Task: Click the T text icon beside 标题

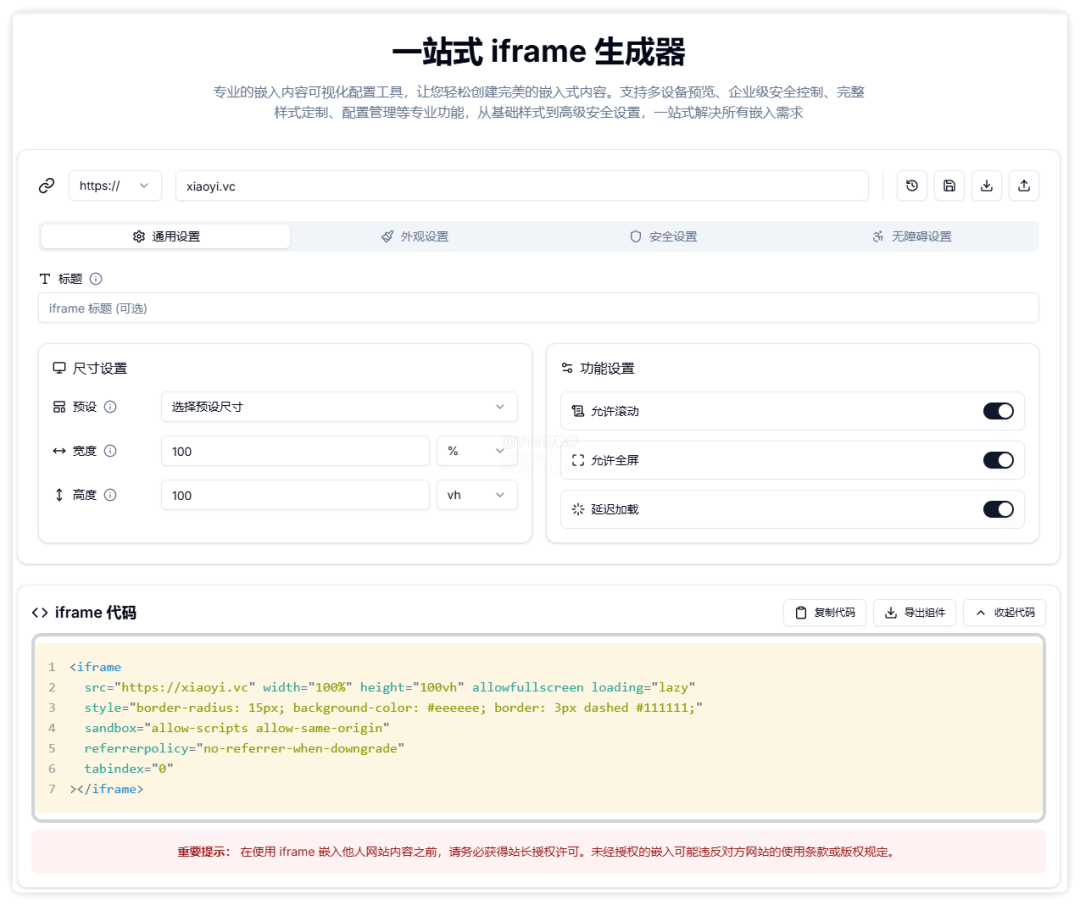Action: pos(45,279)
